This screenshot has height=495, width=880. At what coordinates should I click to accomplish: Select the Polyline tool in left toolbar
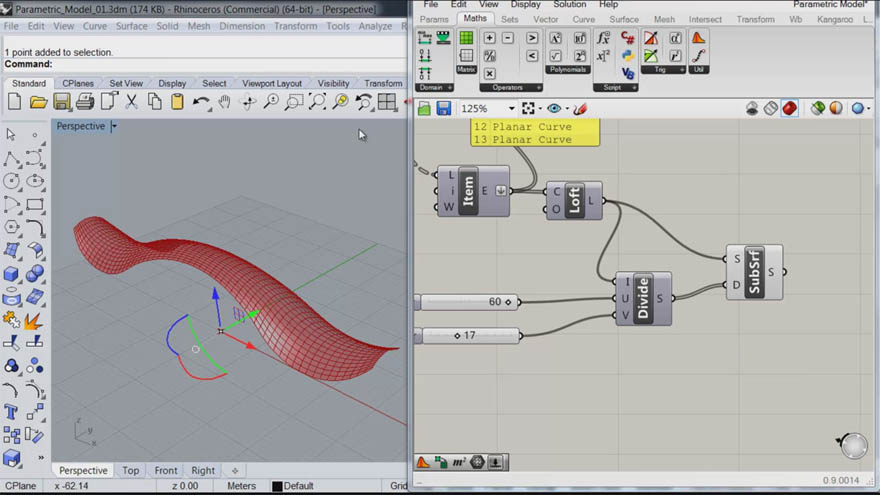click(x=11, y=159)
